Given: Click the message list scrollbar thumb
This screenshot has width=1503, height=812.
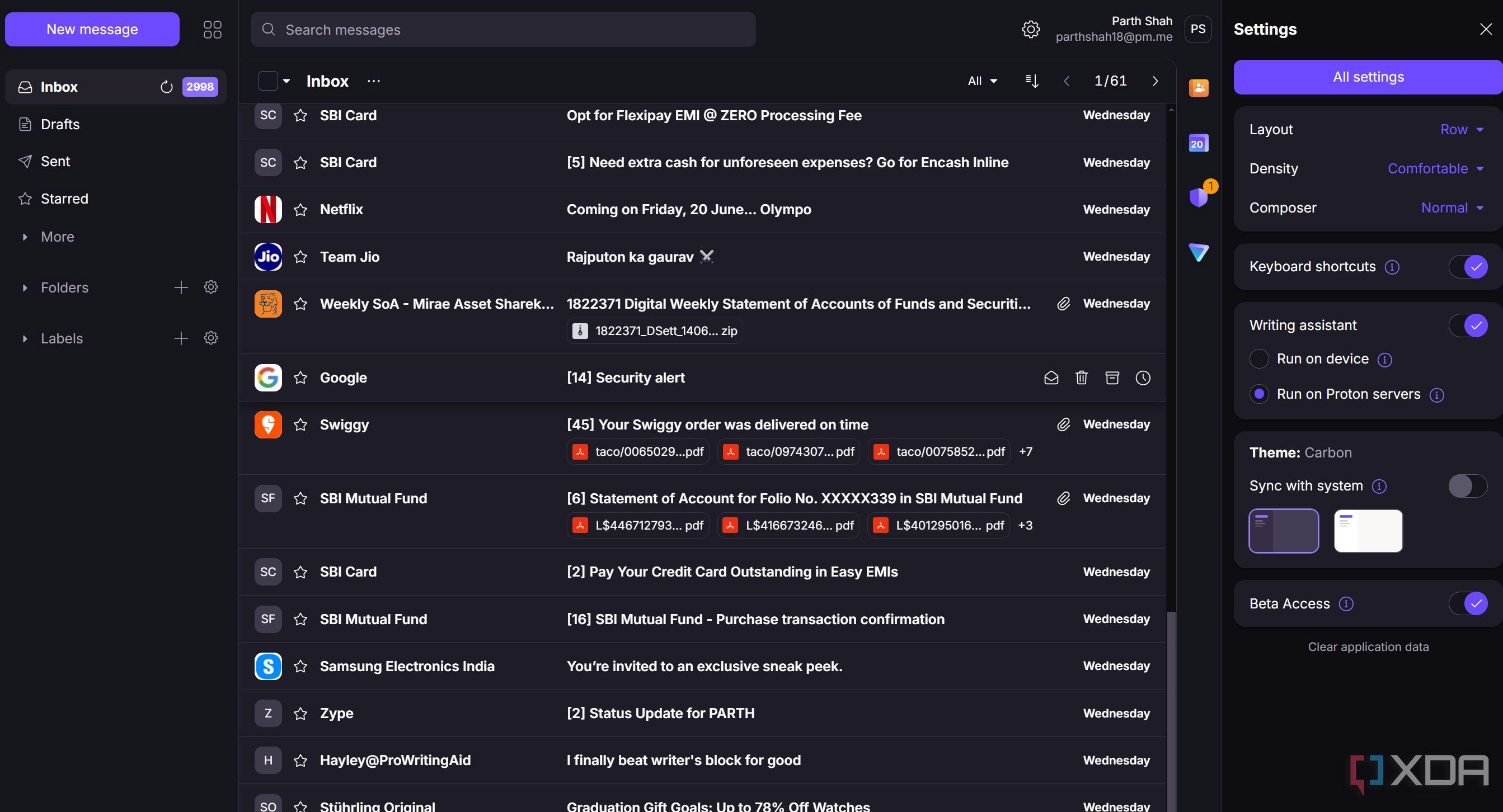Looking at the screenshot, I should coord(1171,711).
